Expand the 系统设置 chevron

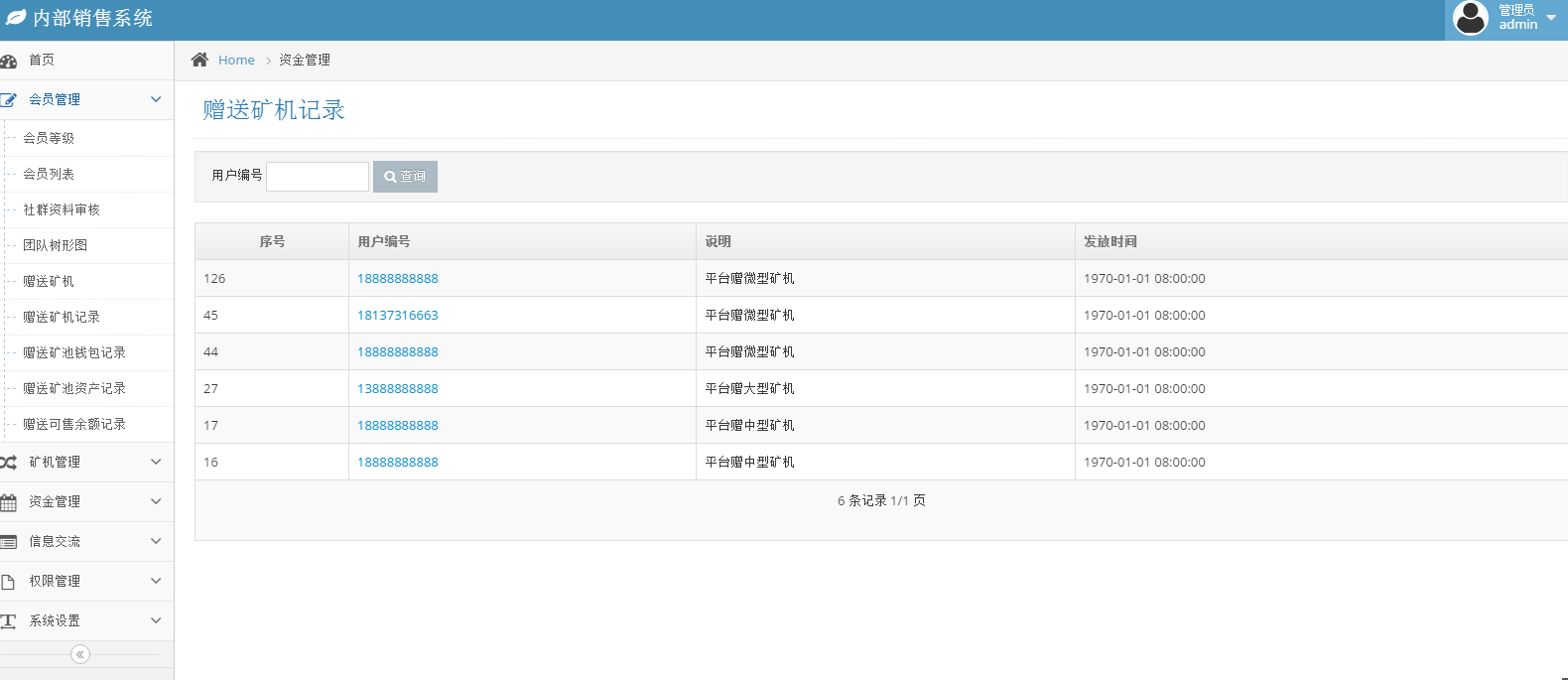click(156, 620)
